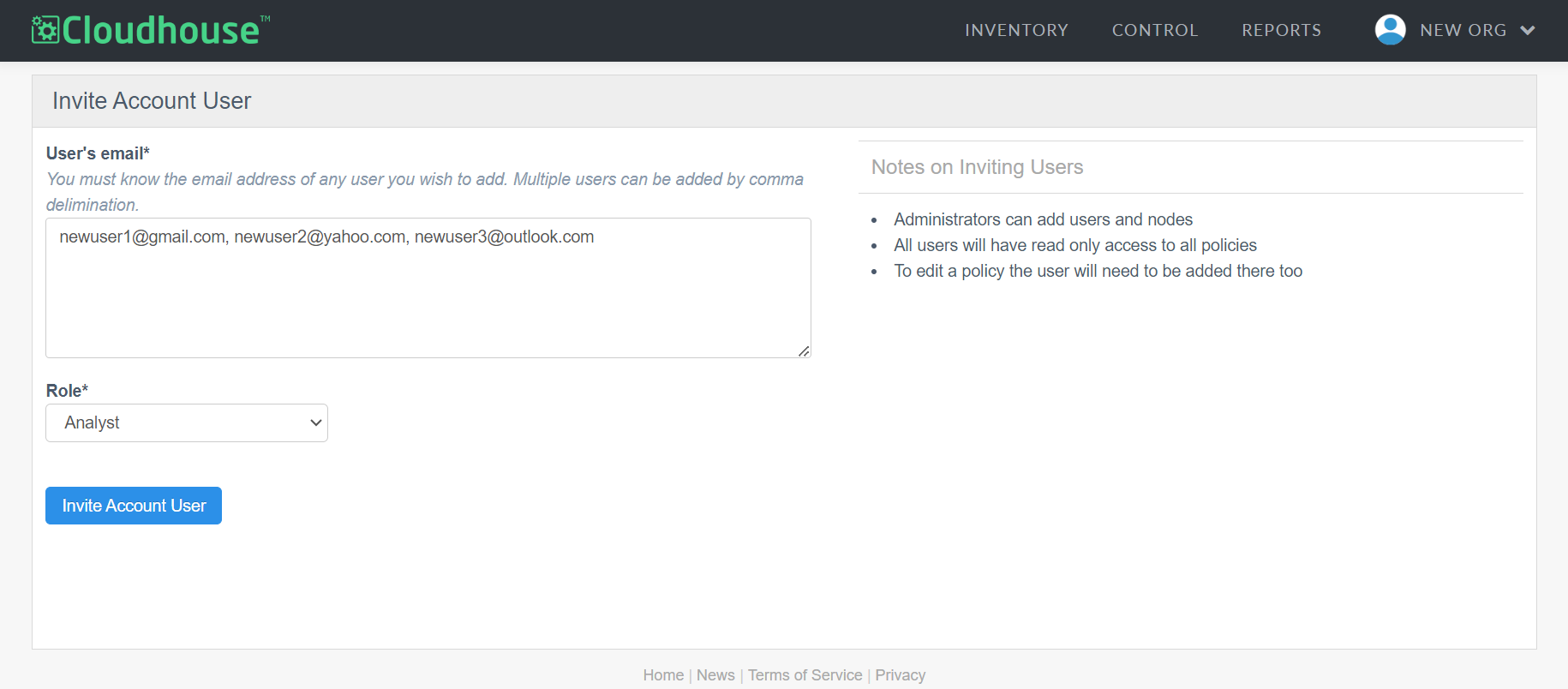Click the user avatar icon

point(1390,30)
